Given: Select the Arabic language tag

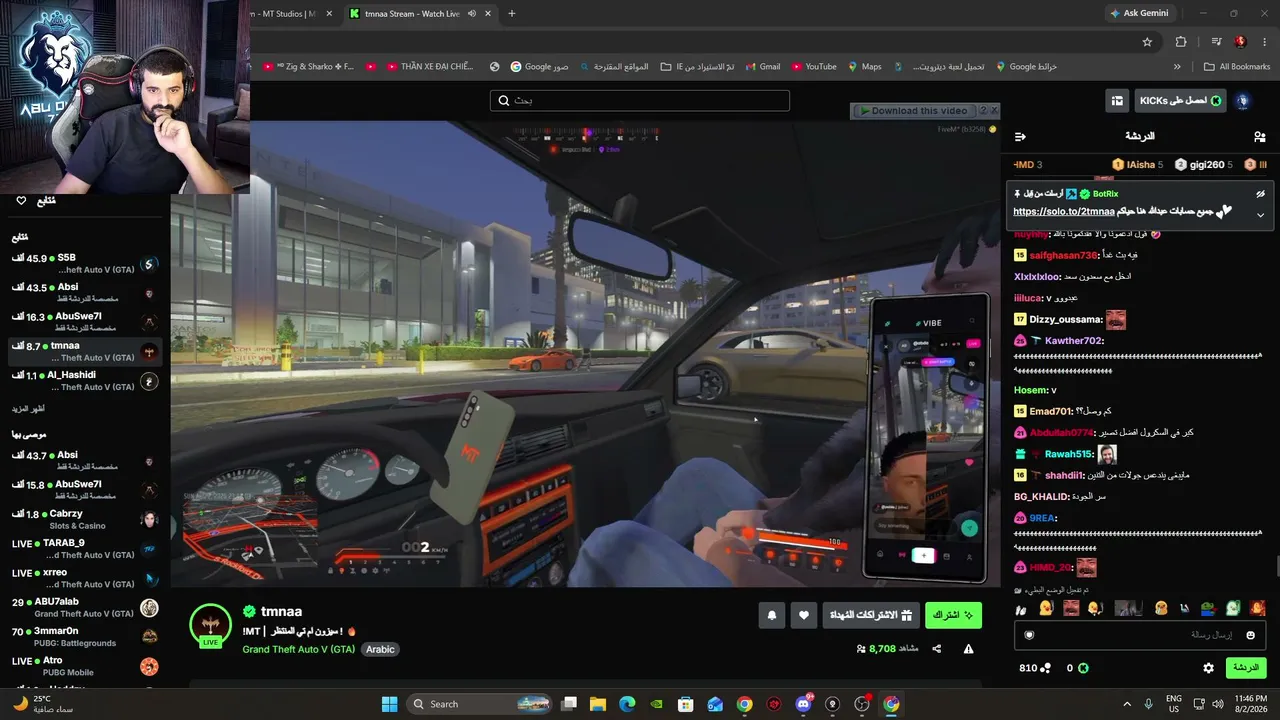Looking at the screenshot, I should tap(380, 649).
